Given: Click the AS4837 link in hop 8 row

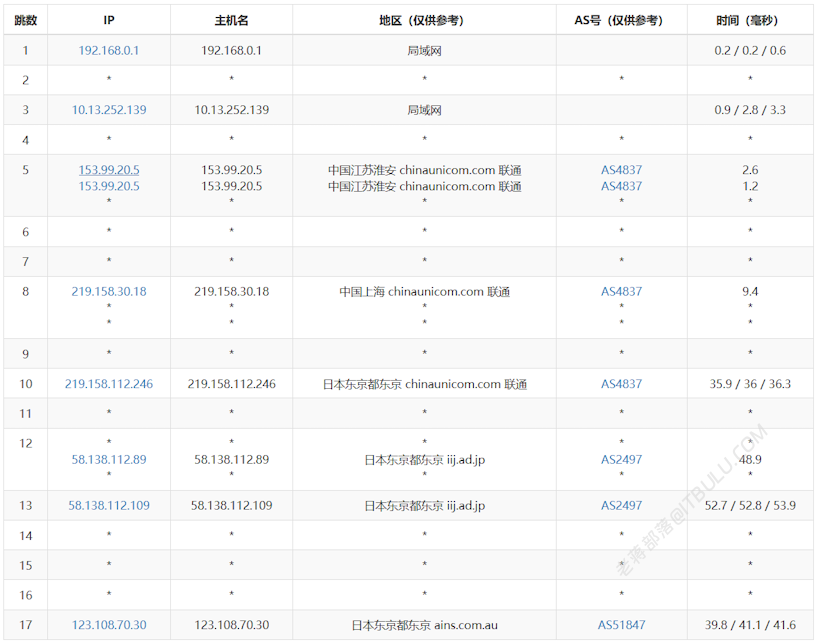Looking at the screenshot, I should pos(621,291).
